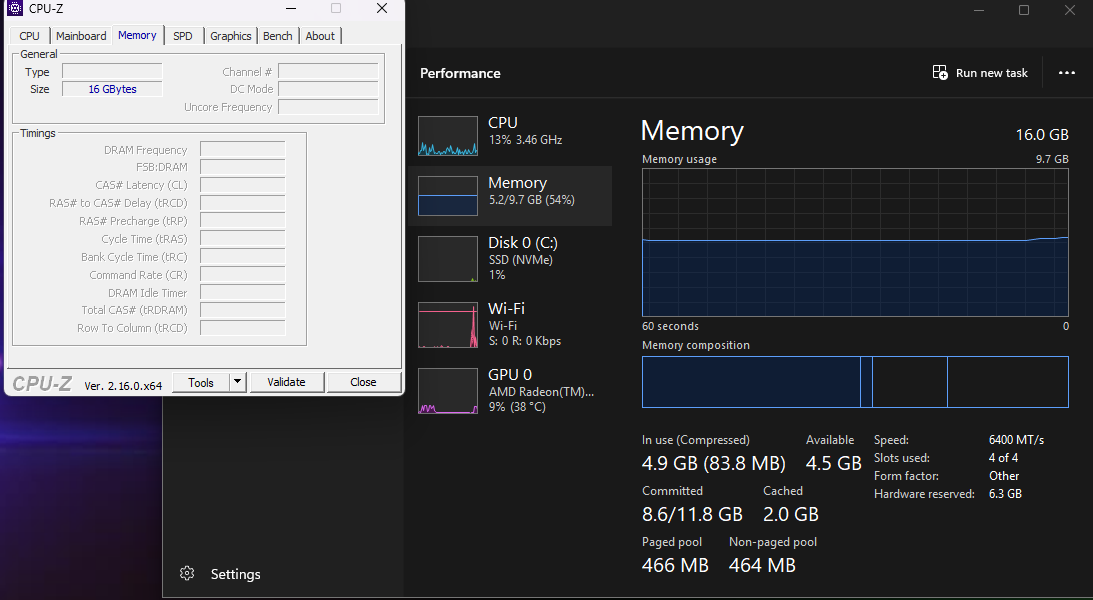The image size is (1093, 600).
Task: Show the Wi-Fi activity graph
Action: pyautogui.click(x=448, y=324)
